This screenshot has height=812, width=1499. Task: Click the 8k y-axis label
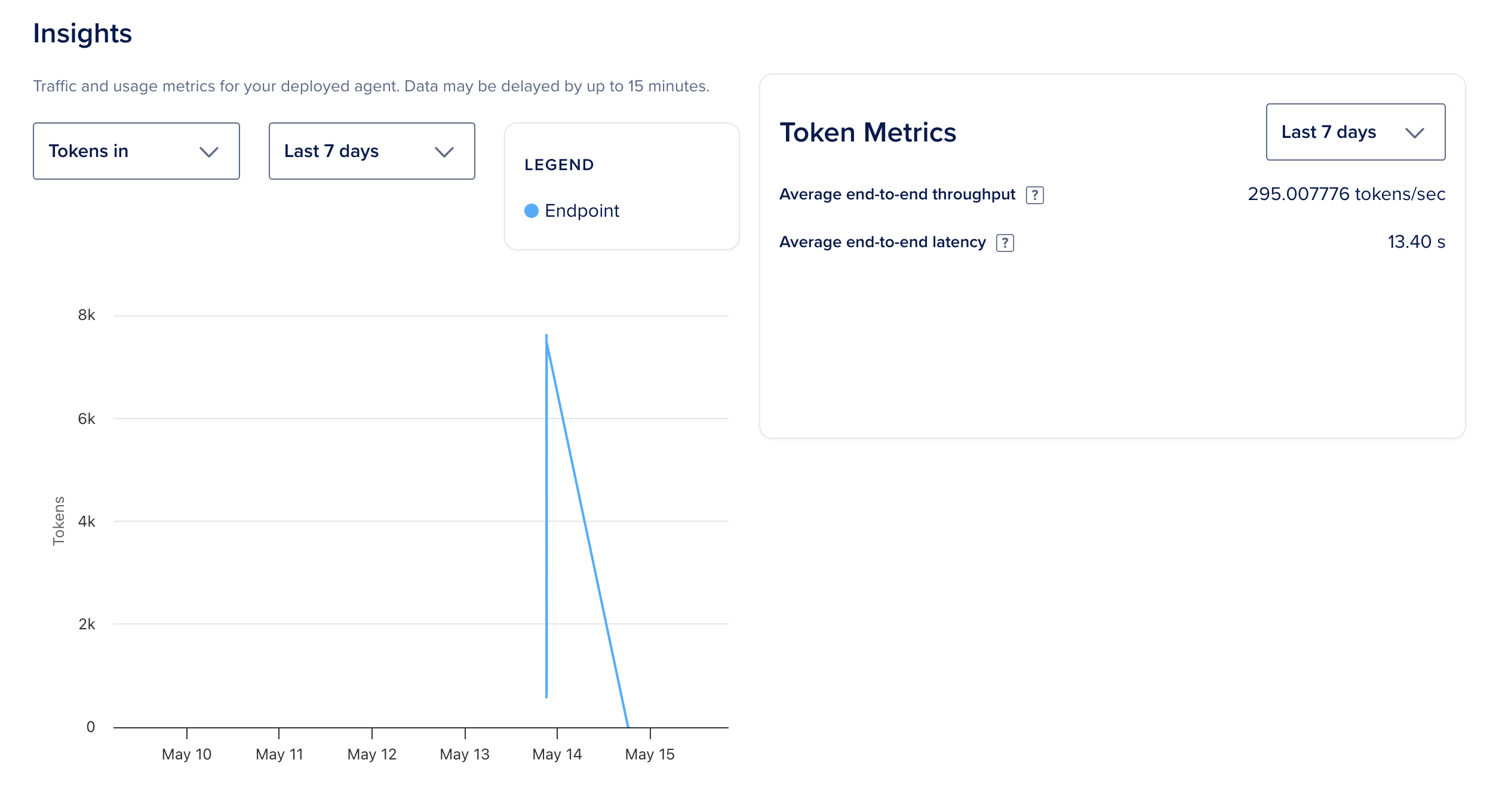[x=87, y=315]
